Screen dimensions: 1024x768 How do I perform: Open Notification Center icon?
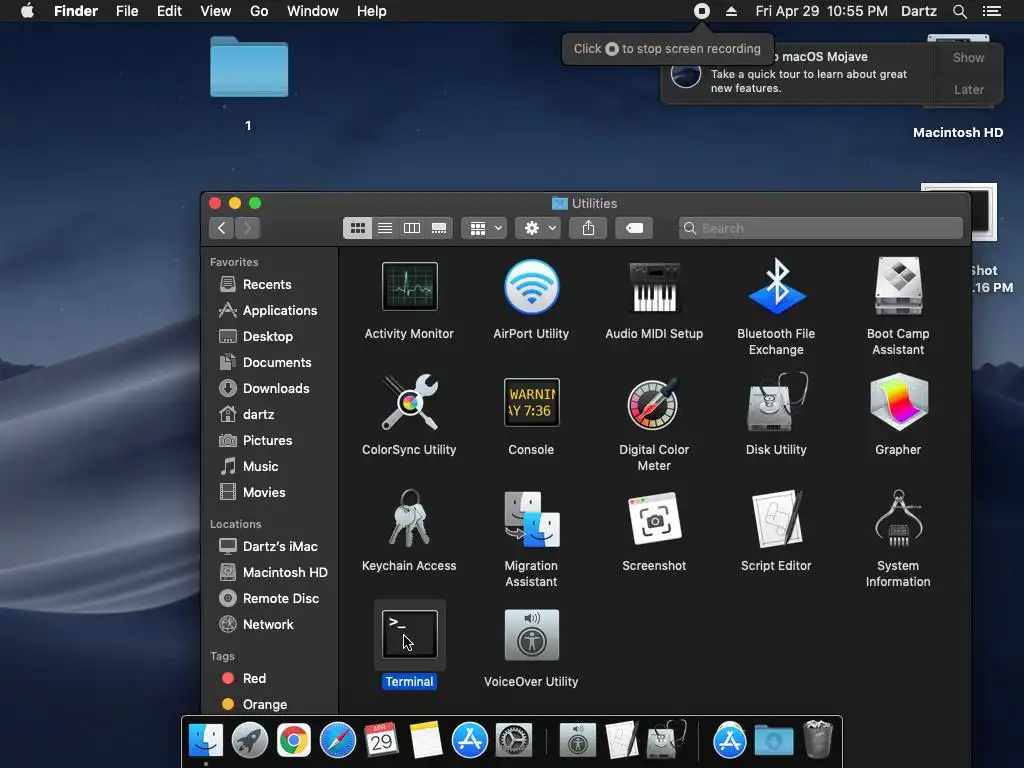click(x=991, y=11)
